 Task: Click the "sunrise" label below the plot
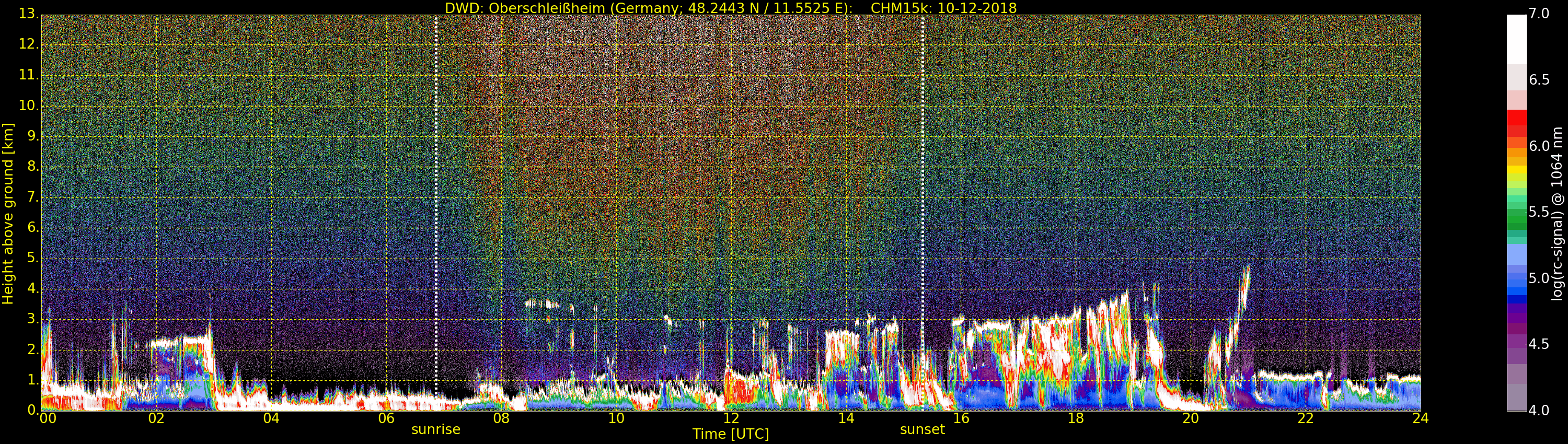pos(436,429)
